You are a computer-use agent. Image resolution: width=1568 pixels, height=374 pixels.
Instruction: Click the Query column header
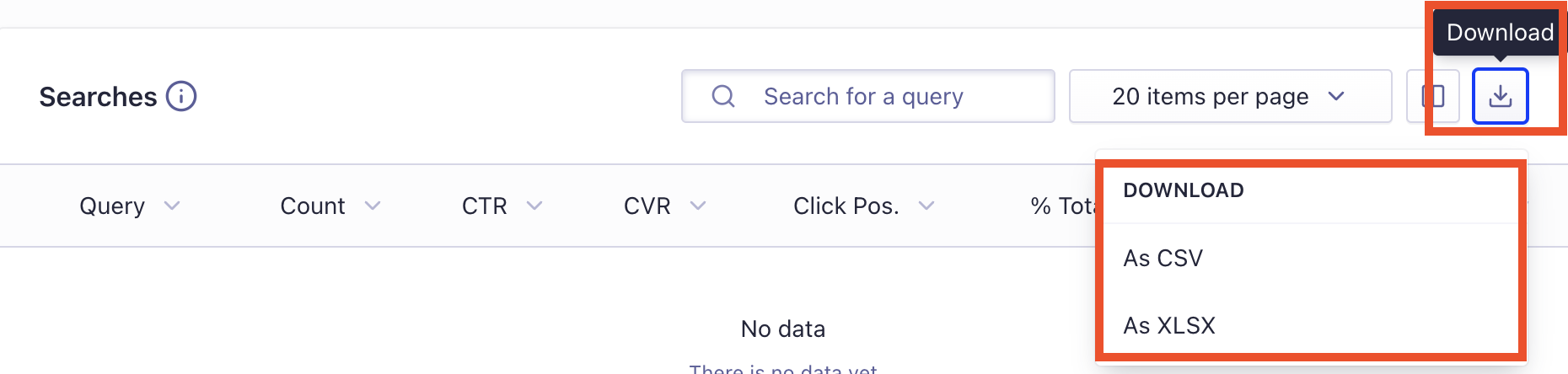[x=112, y=206]
